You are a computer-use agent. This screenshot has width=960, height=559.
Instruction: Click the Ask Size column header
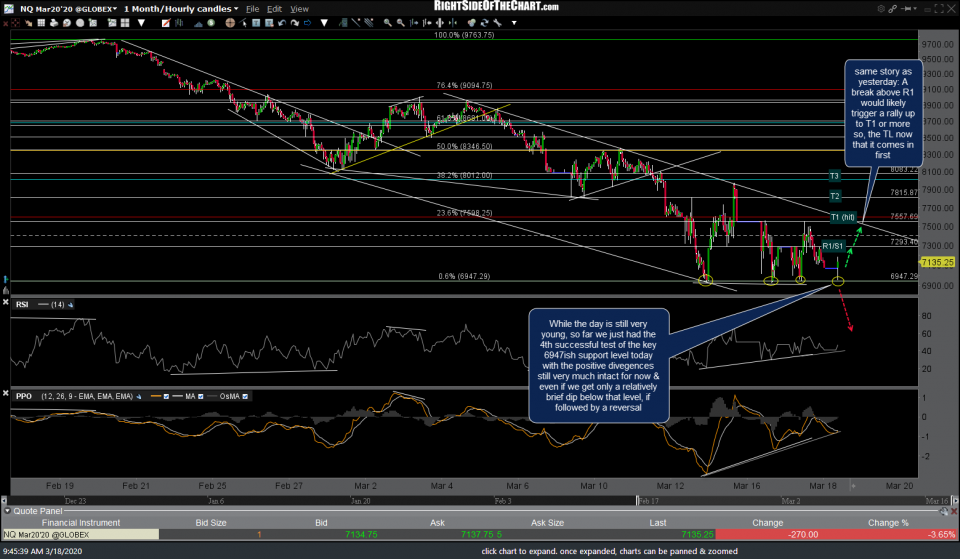pyautogui.click(x=547, y=522)
